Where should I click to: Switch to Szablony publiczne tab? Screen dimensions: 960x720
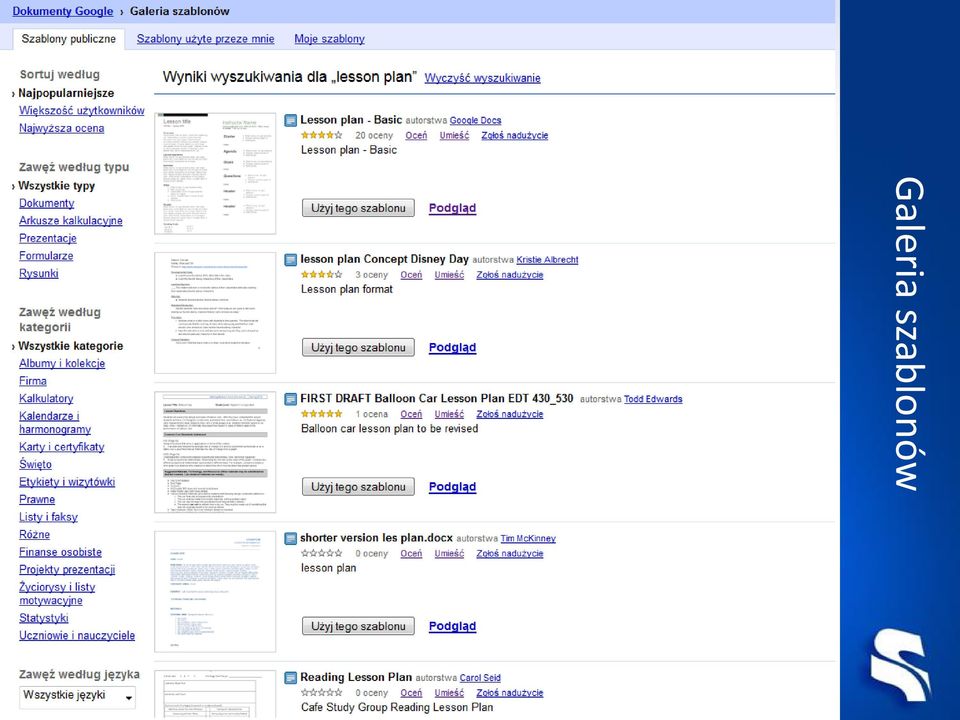click(69, 39)
